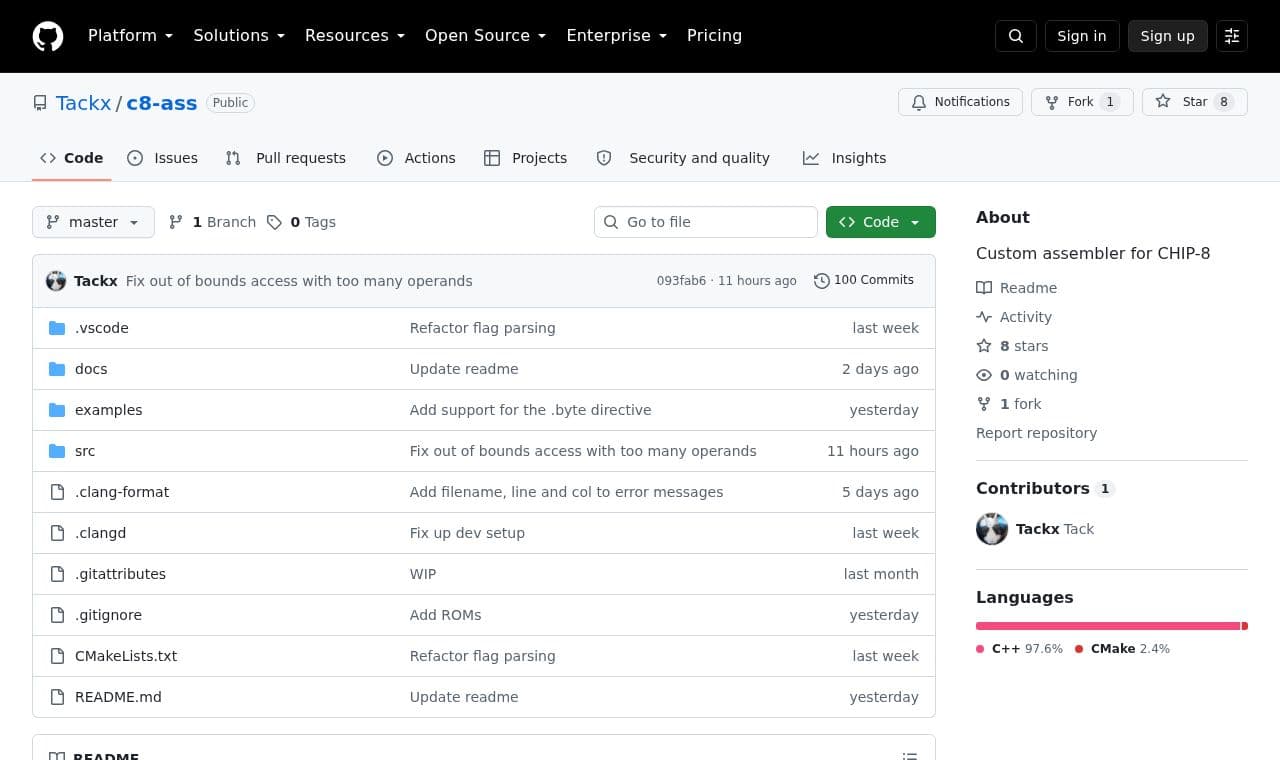Open the Security and quality tab

click(684, 158)
